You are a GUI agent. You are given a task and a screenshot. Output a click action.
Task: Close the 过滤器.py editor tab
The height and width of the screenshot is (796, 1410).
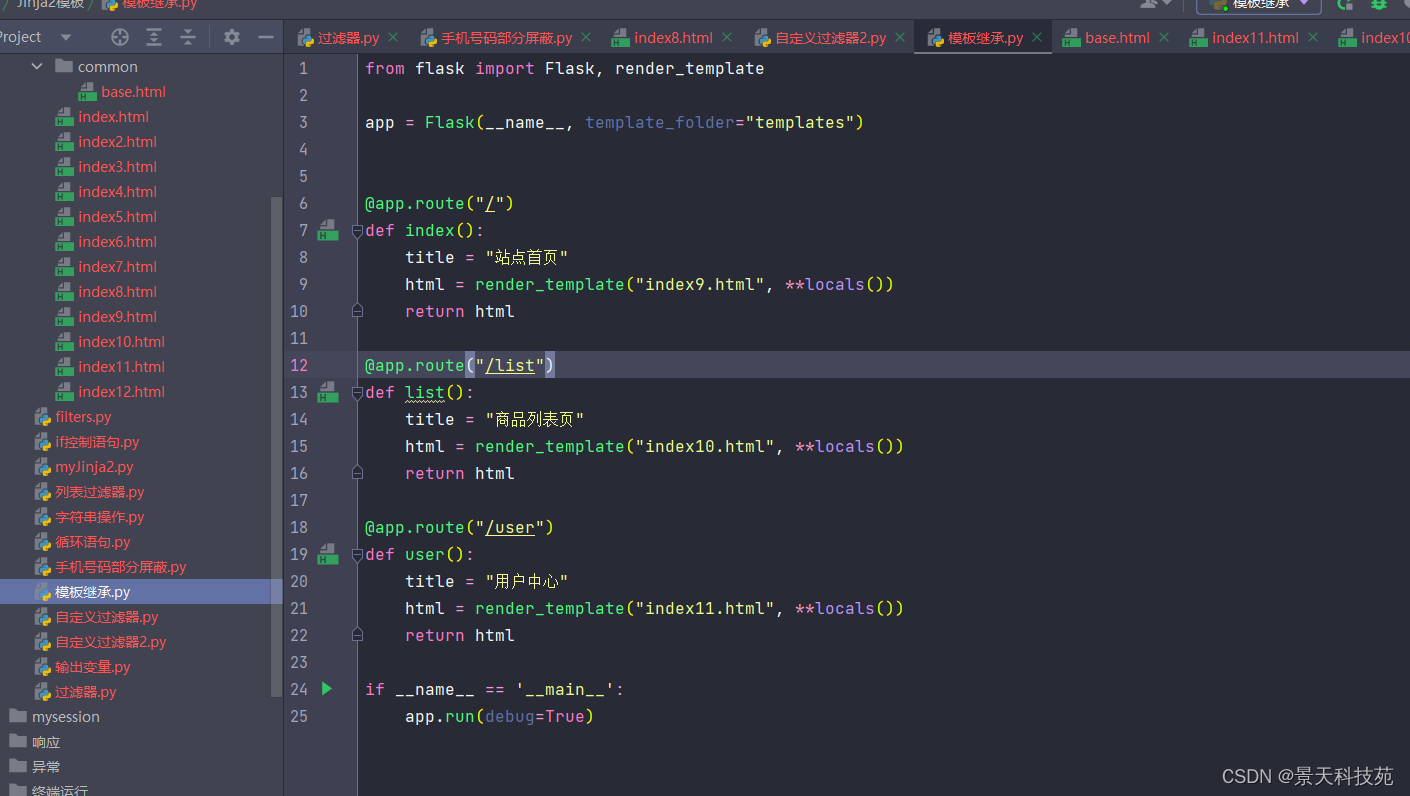pyautogui.click(x=393, y=38)
